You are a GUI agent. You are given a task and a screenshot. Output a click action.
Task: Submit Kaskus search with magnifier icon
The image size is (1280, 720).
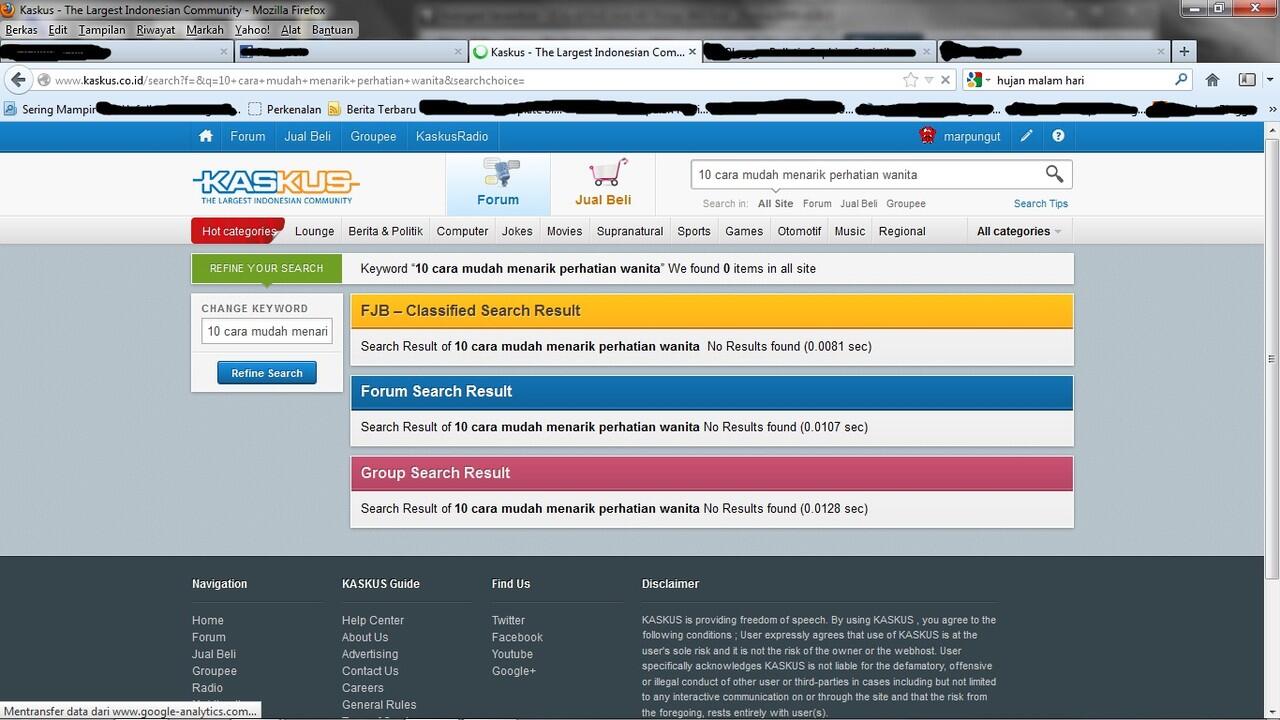(x=1054, y=174)
